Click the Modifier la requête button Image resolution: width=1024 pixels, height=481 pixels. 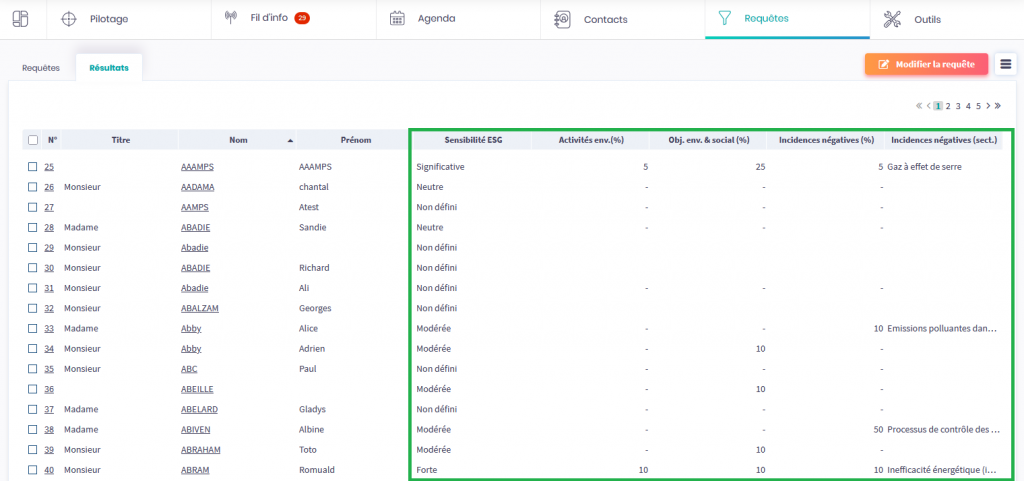click(x=926, y=64)
